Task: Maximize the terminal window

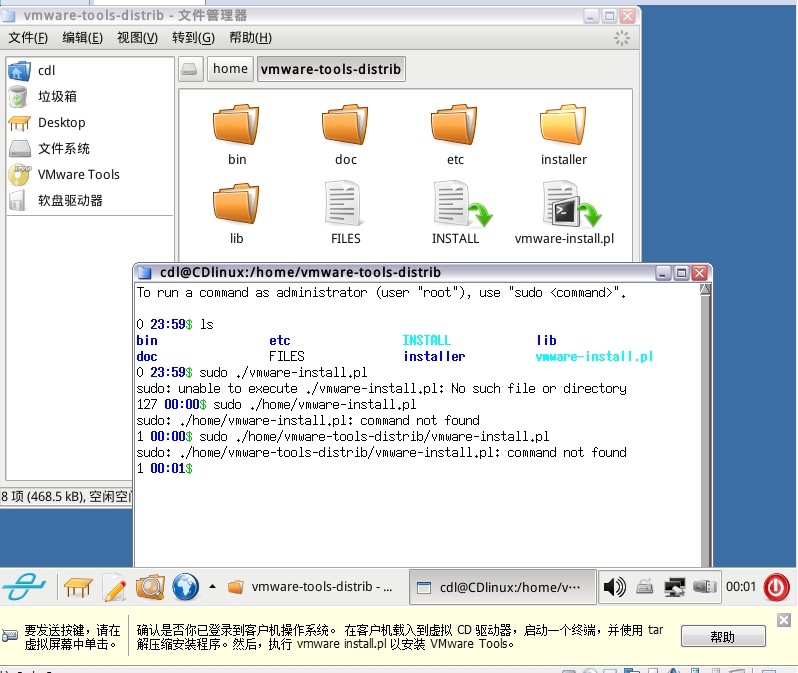Action: pyautogui.click(x=681, y=273)
